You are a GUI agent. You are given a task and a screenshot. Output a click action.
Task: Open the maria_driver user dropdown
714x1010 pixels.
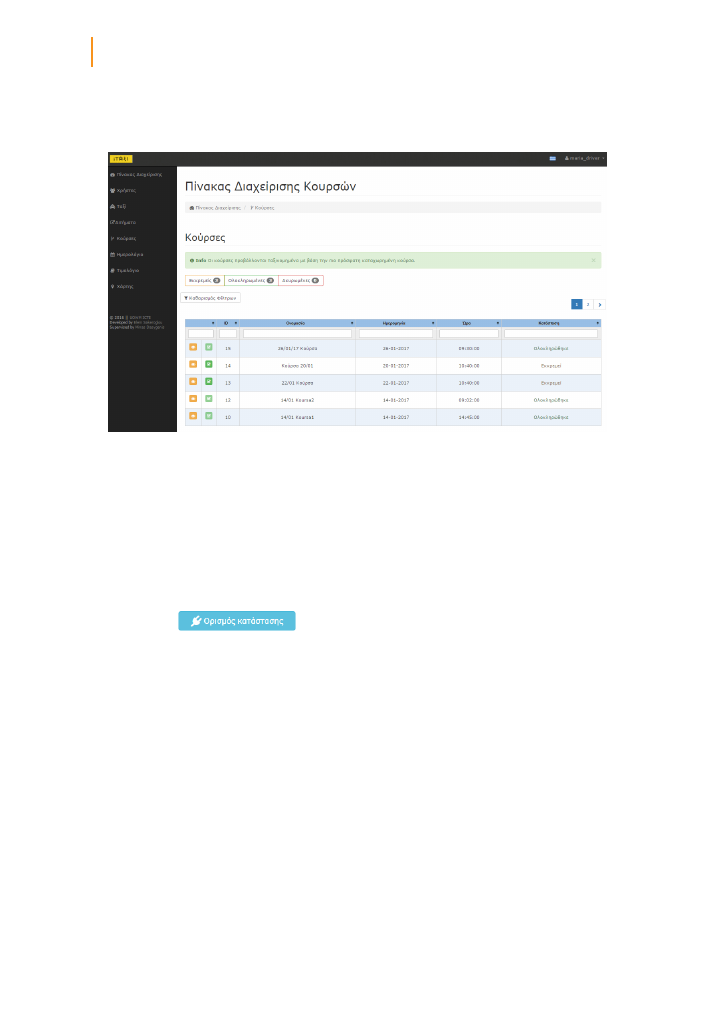584,158
